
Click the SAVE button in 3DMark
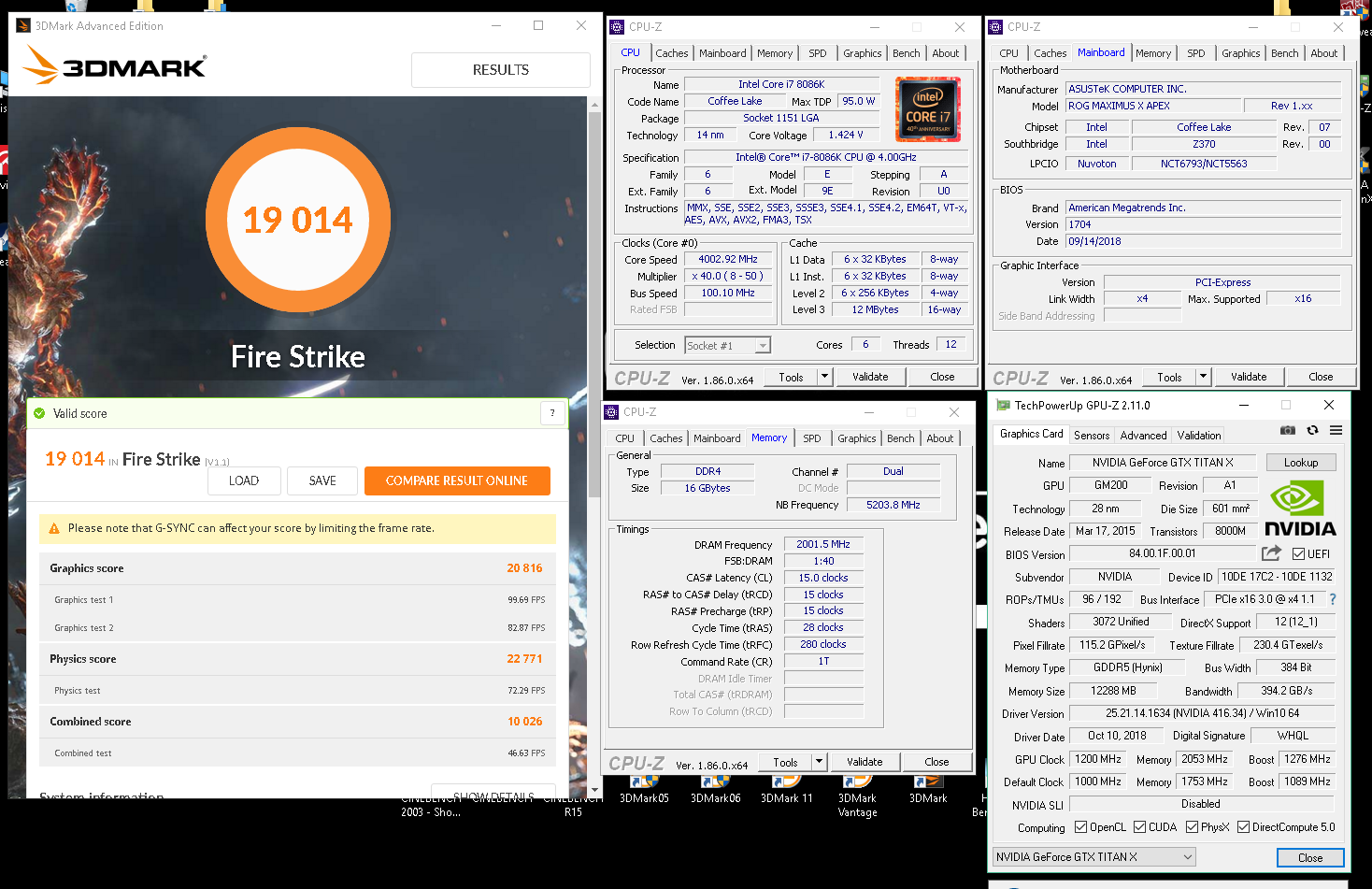tap(322, 480)
